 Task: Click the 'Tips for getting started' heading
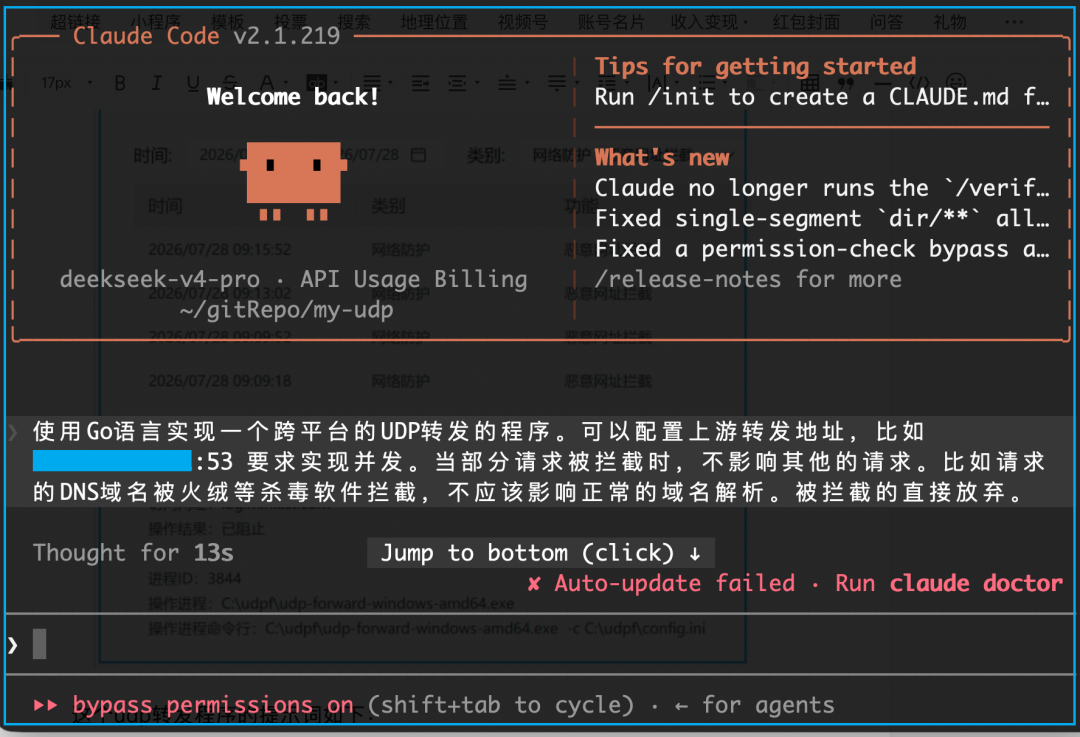(756, 67)
